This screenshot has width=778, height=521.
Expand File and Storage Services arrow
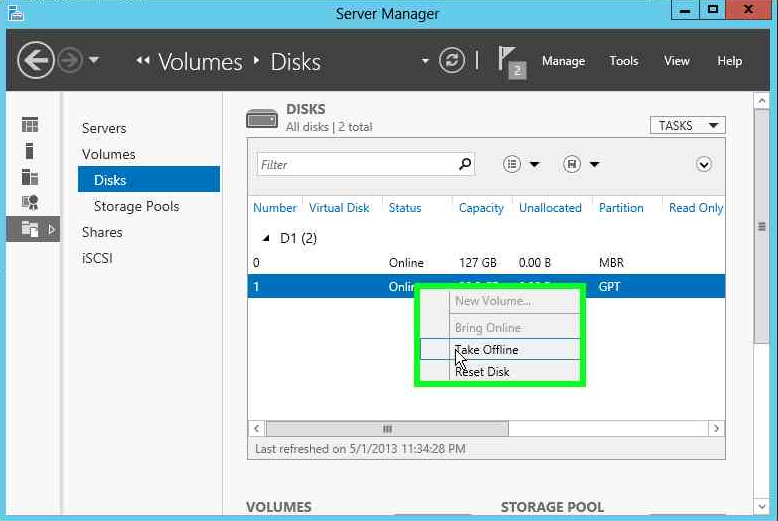coord(51,229)
